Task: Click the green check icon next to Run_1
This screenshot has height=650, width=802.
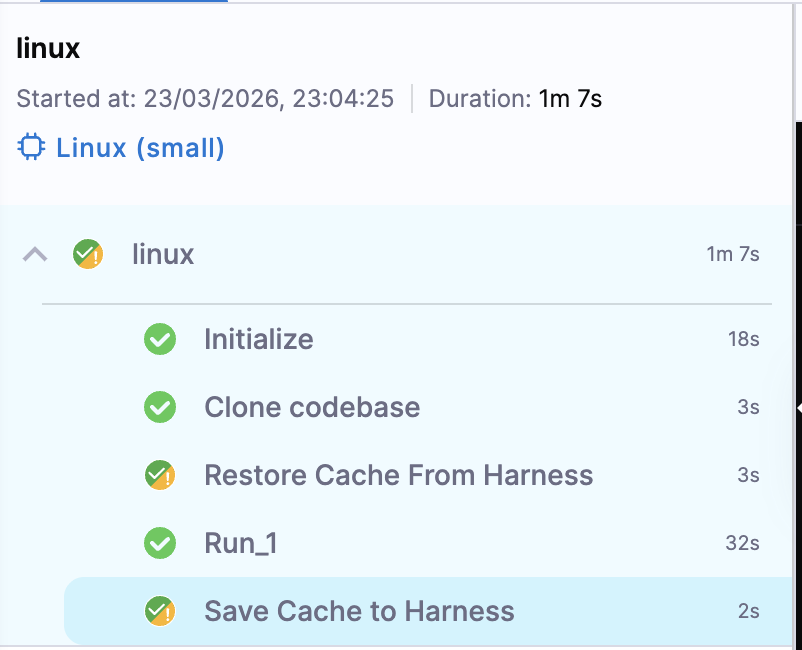Action: 160,543
